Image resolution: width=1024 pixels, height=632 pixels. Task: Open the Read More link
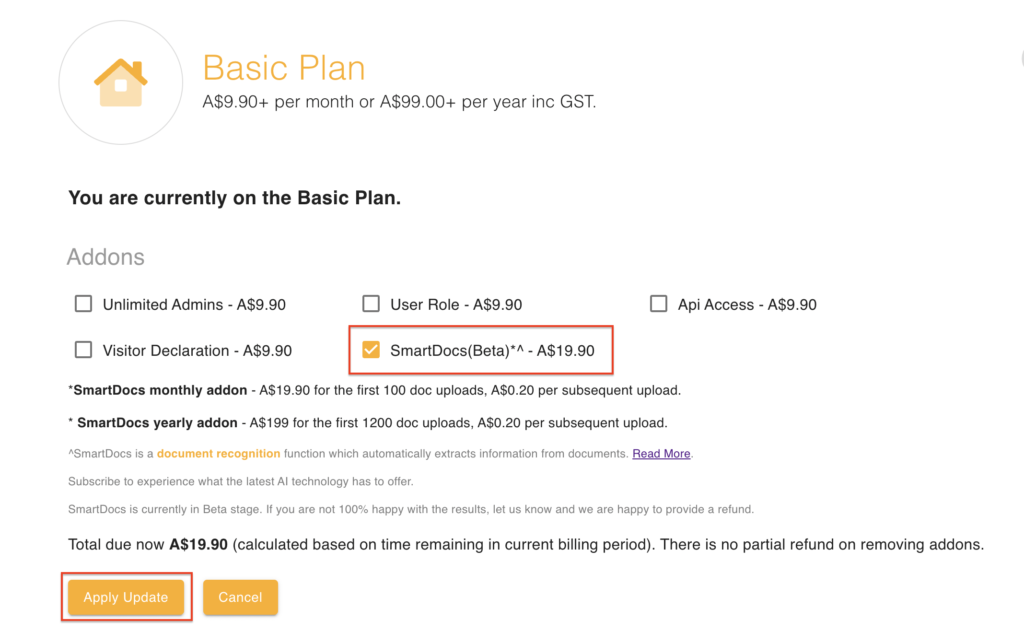pos(661,454)
